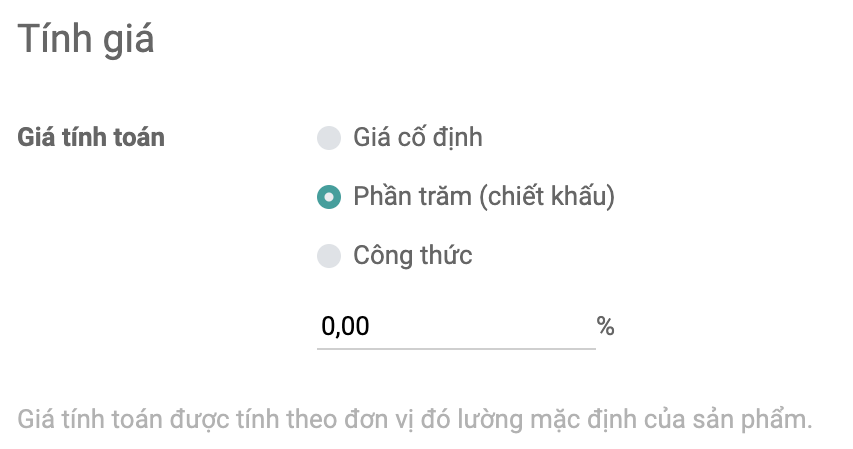Click the "Phần trăm (chiết khấu)" option label
Viewport: 853px width, 449px height.
(484, 197)
